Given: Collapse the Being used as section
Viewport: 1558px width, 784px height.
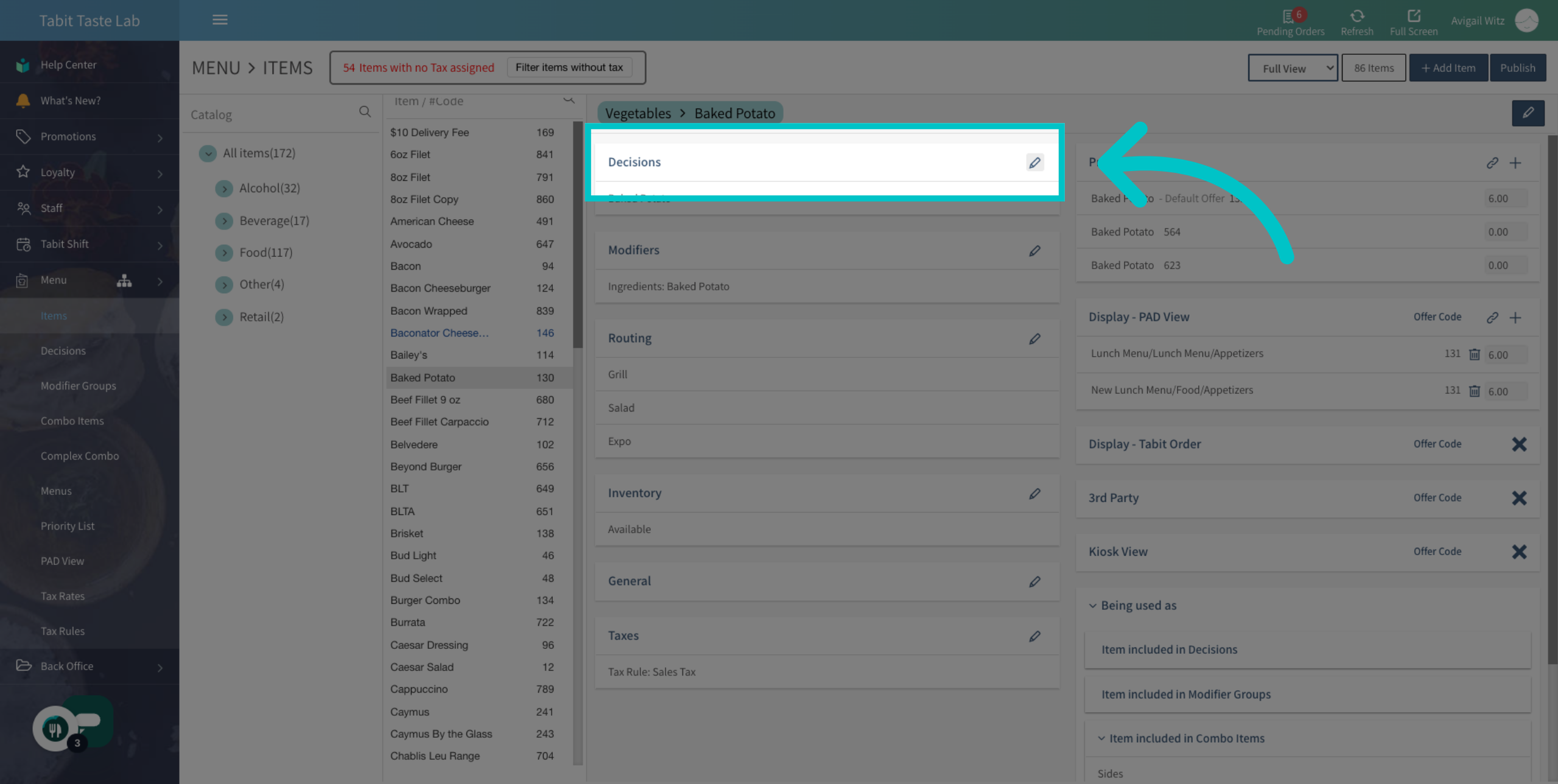Looking at the screenshot, I should pos(1092,606).
